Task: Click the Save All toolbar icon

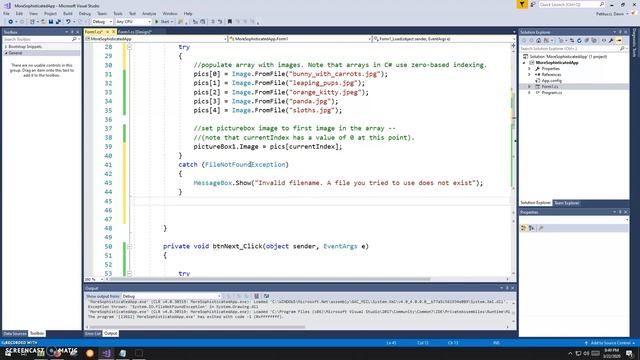Action: click(x=58, y=22)
